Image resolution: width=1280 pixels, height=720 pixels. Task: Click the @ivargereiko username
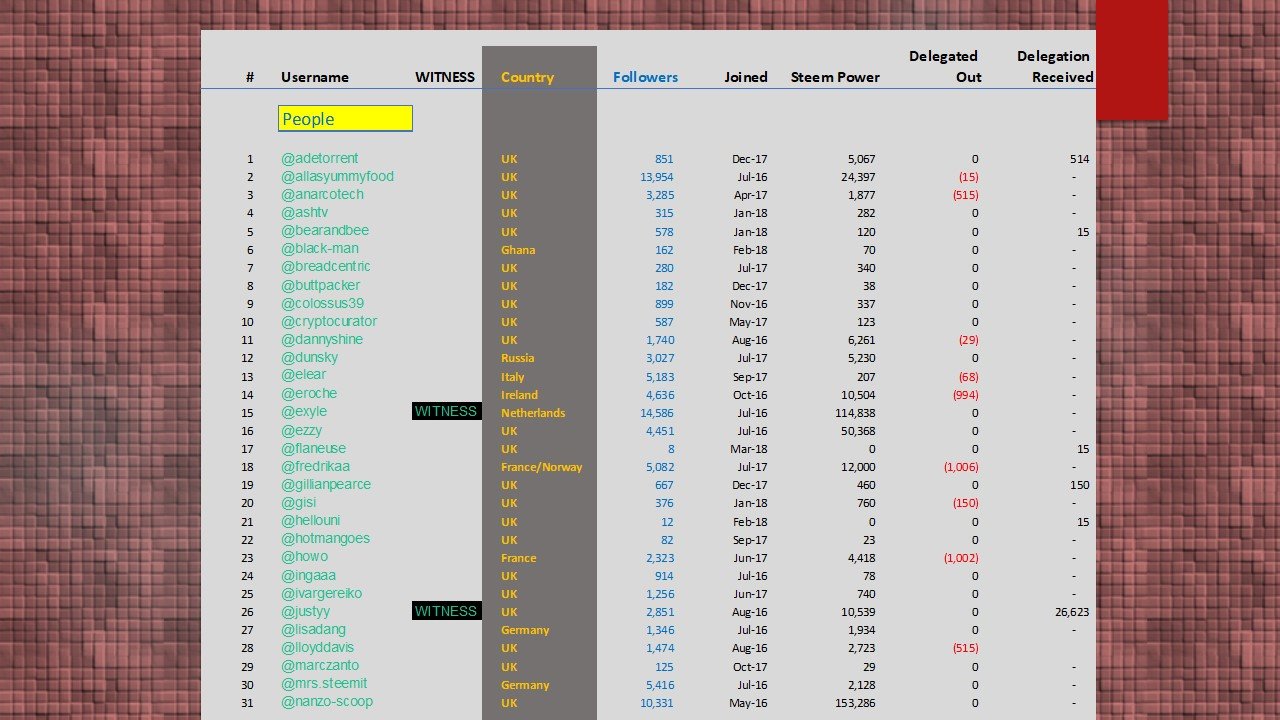click(321, 593)
